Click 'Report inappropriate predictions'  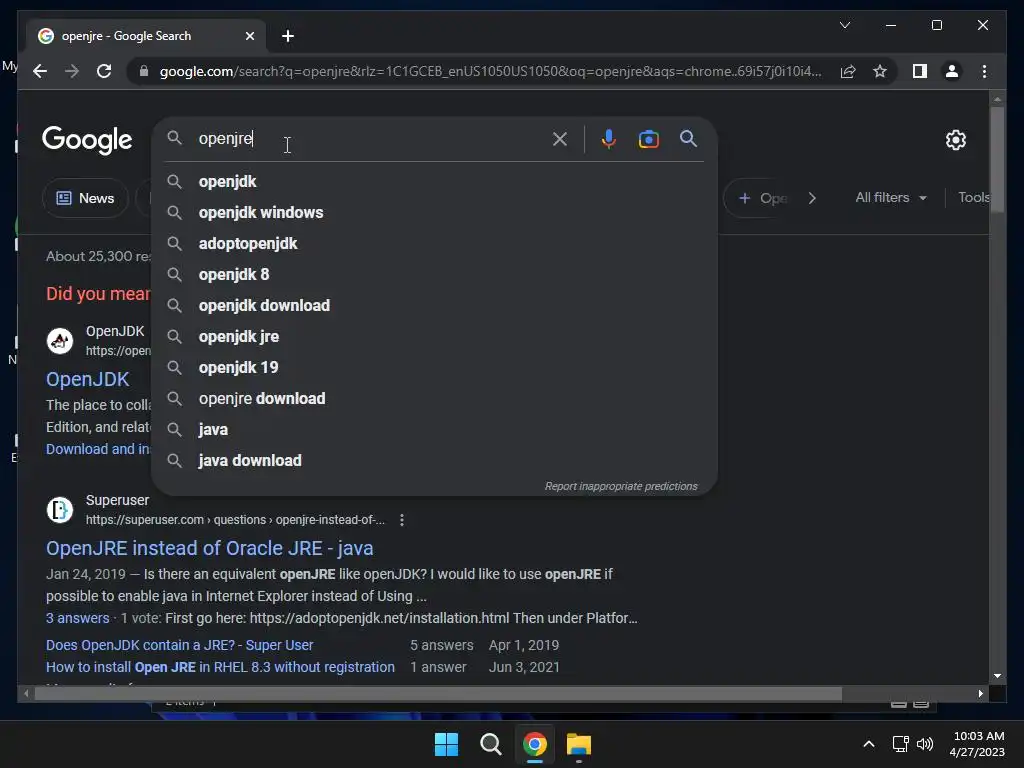pyautogui.click(x=621, y=487)
